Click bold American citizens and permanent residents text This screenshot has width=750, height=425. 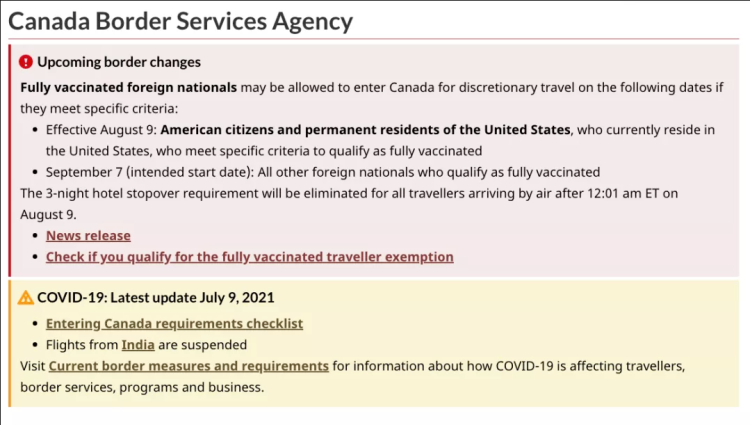365,130
